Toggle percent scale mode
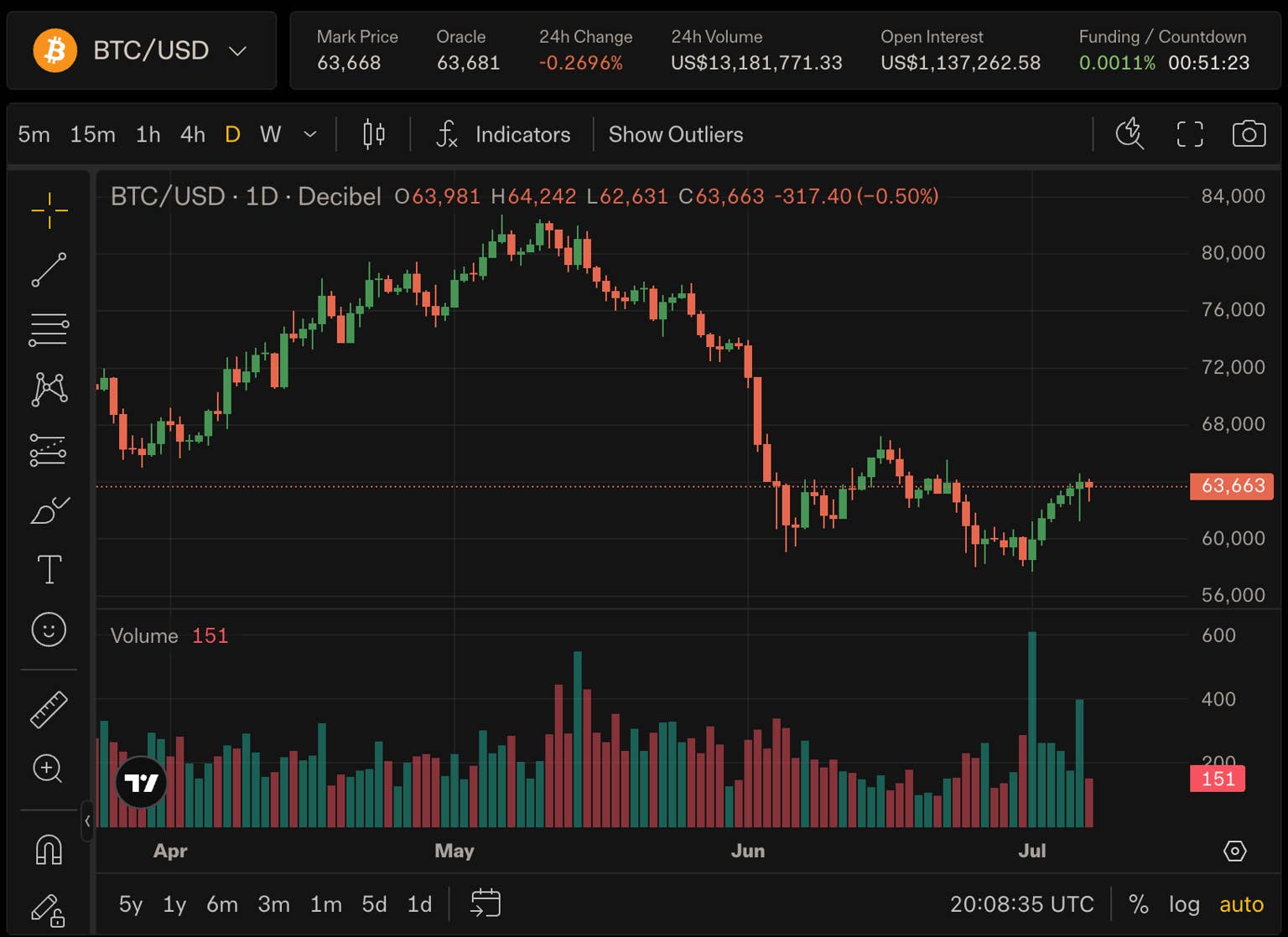The height and width of the screenshot is (937, 1288). 1138,904
